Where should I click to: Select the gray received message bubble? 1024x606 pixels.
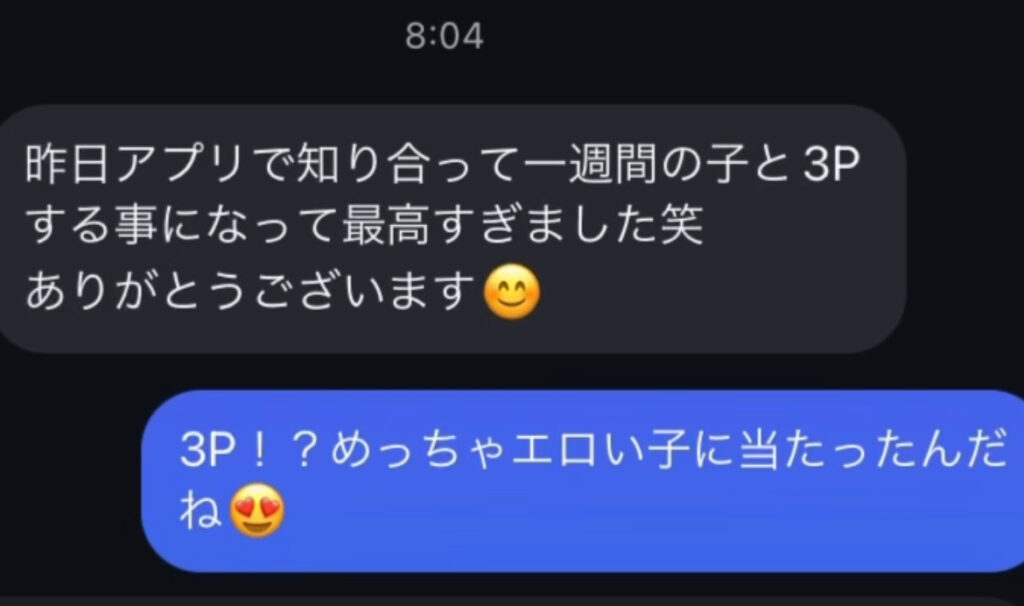(x=452, y=229)
